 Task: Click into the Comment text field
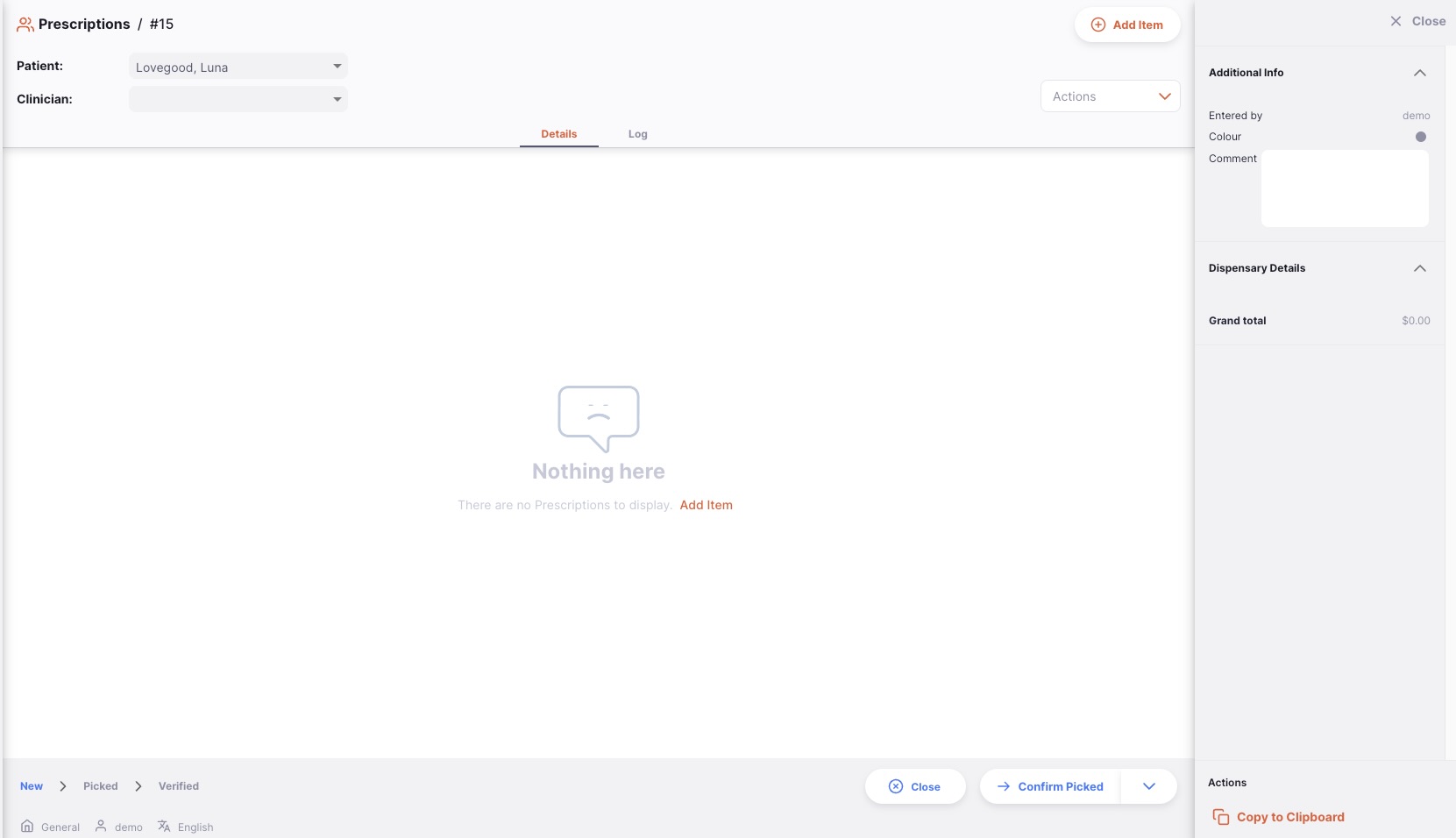[x=1344, y=188]
